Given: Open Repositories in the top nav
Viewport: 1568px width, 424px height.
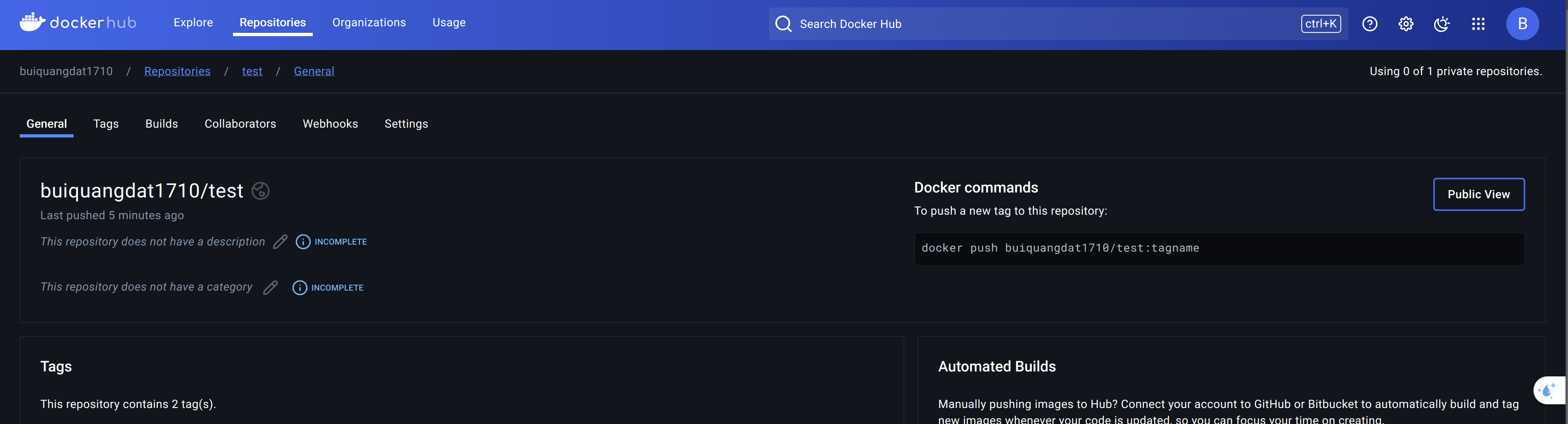Looking at the screenshot, I should (273, 23).
